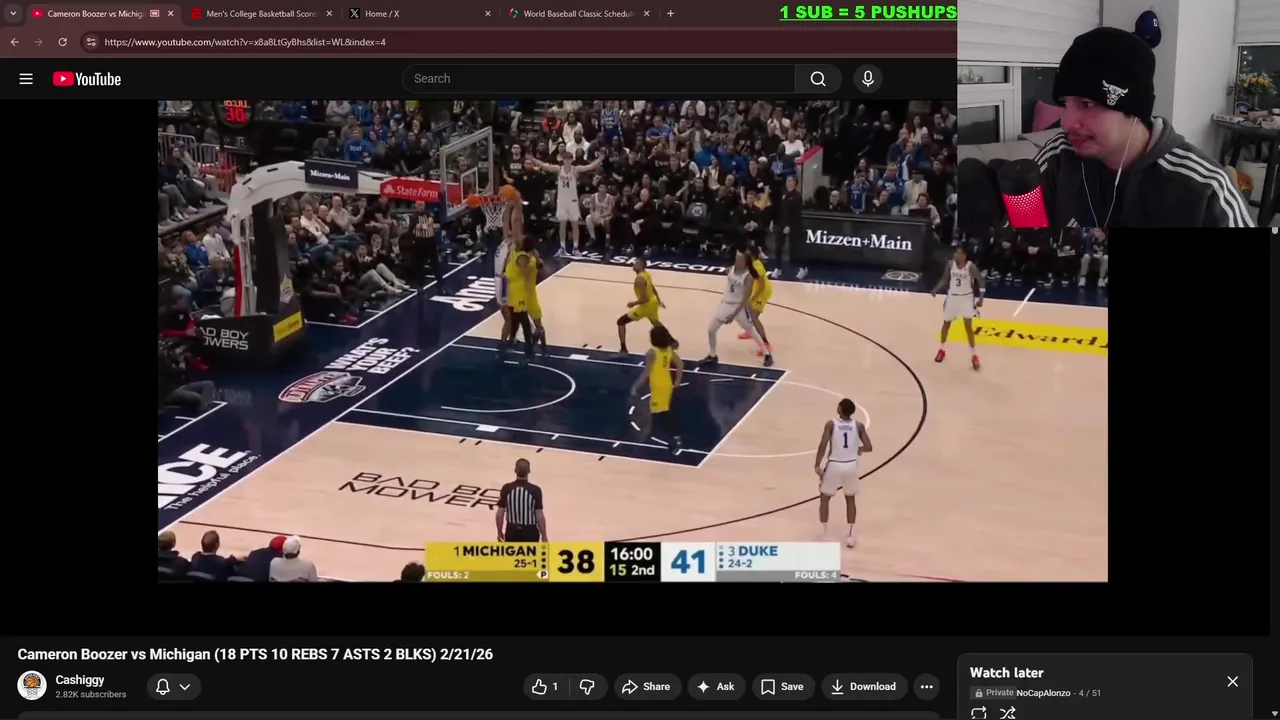View site information icon in address bar
The height and width of the screenshot is (720, 1280).
pos(91,42)
